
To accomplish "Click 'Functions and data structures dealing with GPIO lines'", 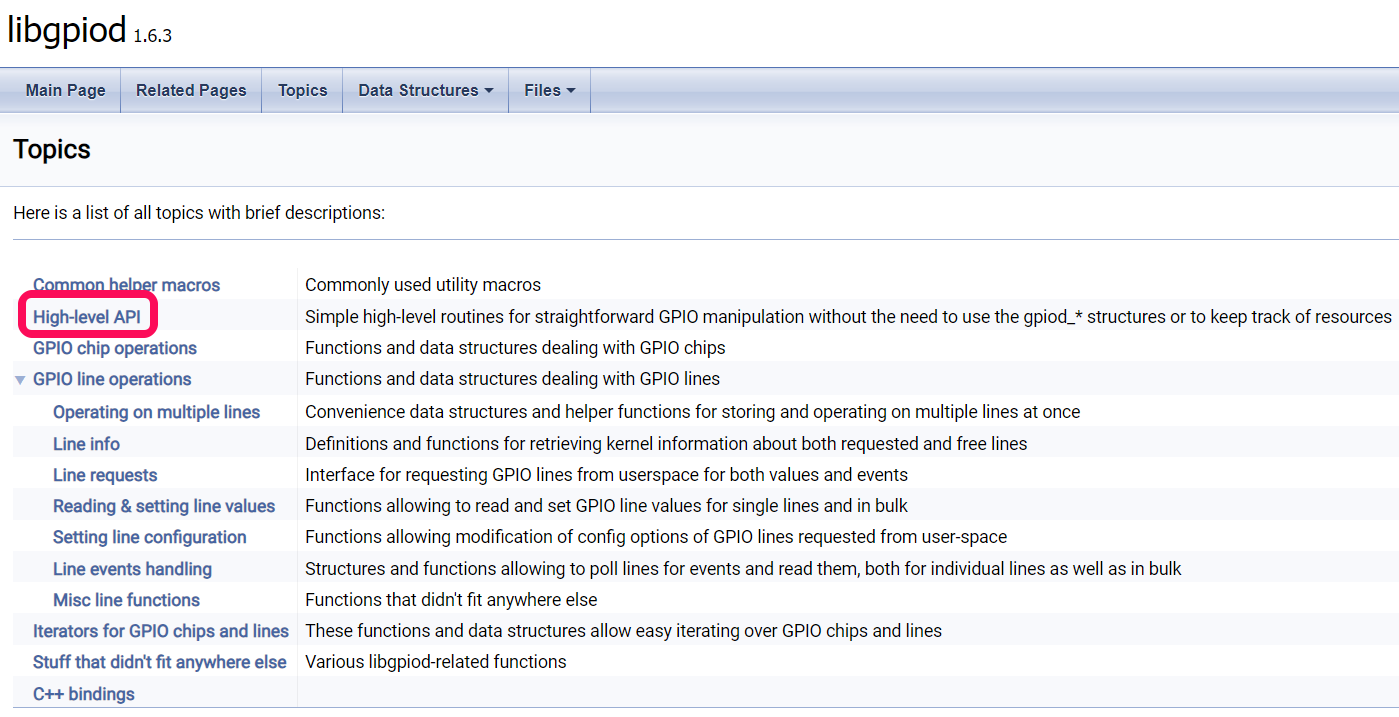I will click(512, 379).
